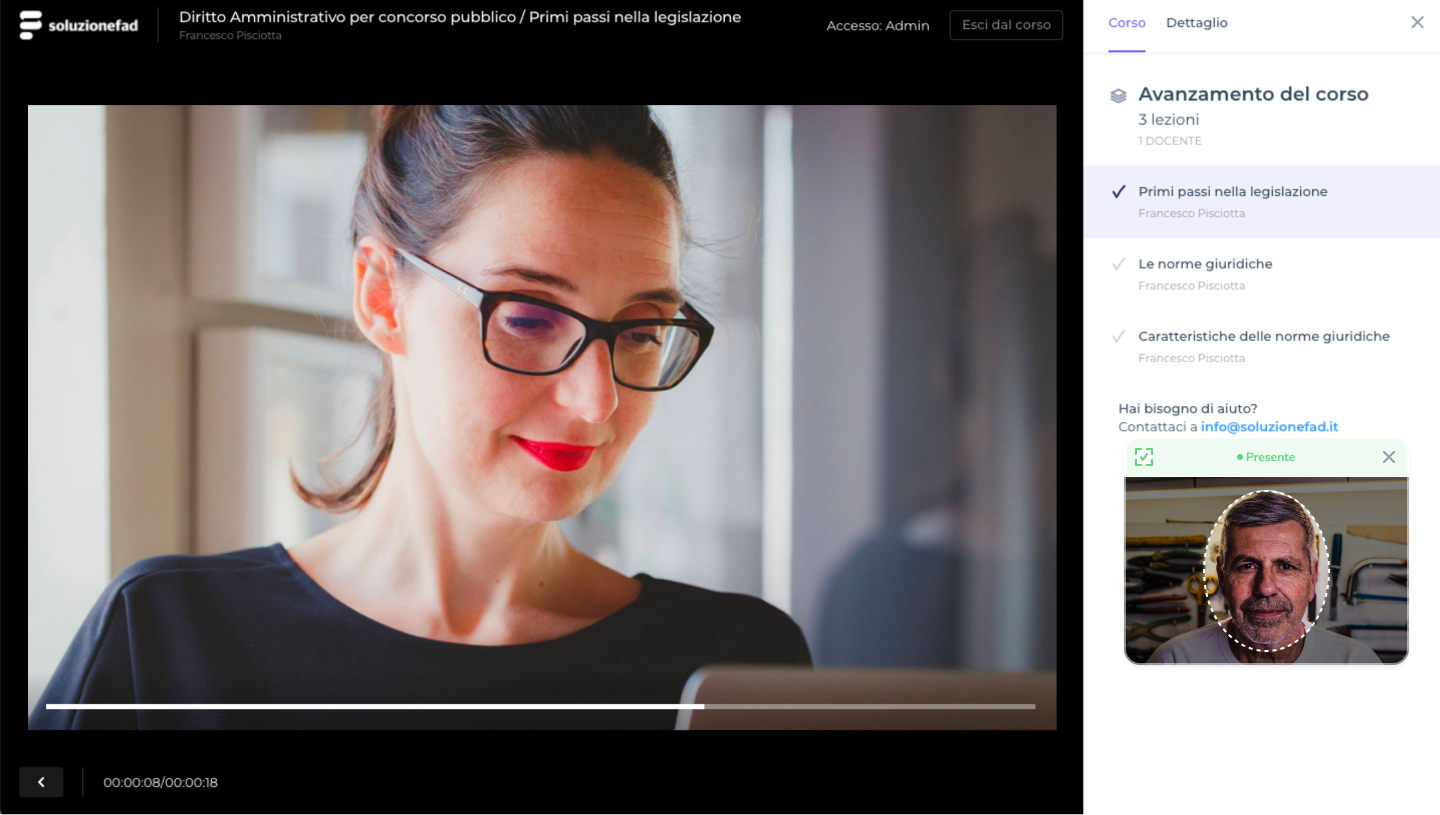Select the Le norme giuridiche lesson
The width and height of the screenshot is (1440, 815).
tap(1205, 264)
